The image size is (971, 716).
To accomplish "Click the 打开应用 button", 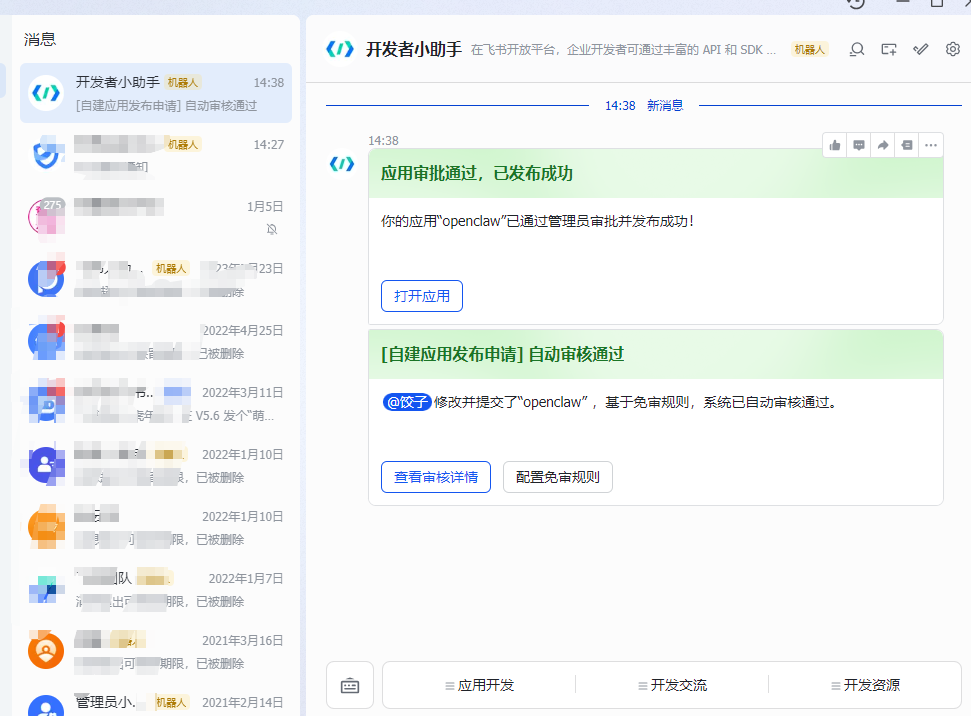I will click(421, 296).
